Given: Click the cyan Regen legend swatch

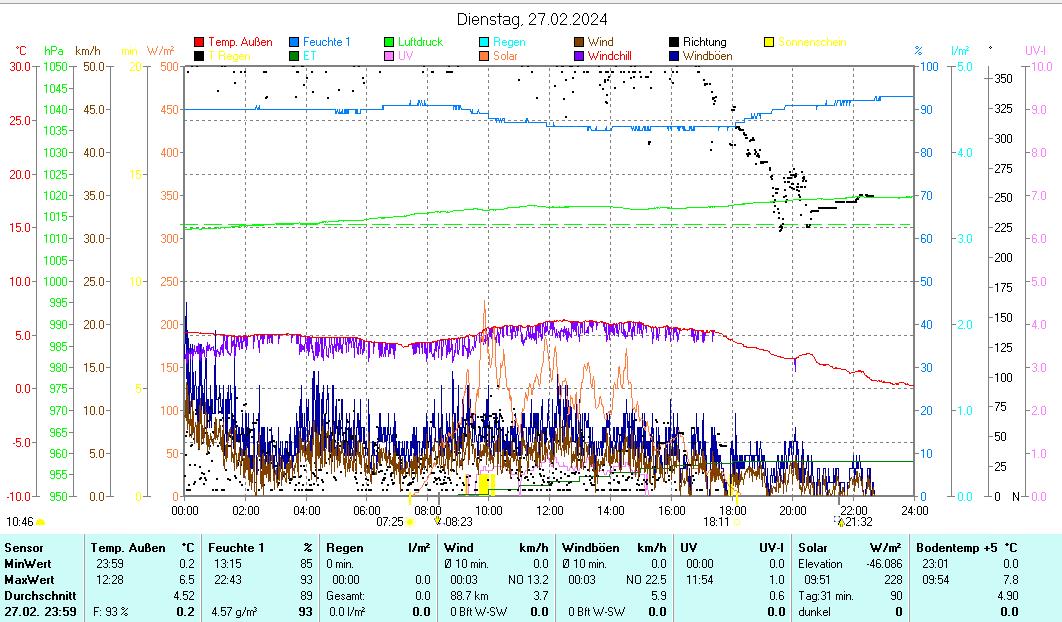Looking at the screenshot, I should point(484,43).
